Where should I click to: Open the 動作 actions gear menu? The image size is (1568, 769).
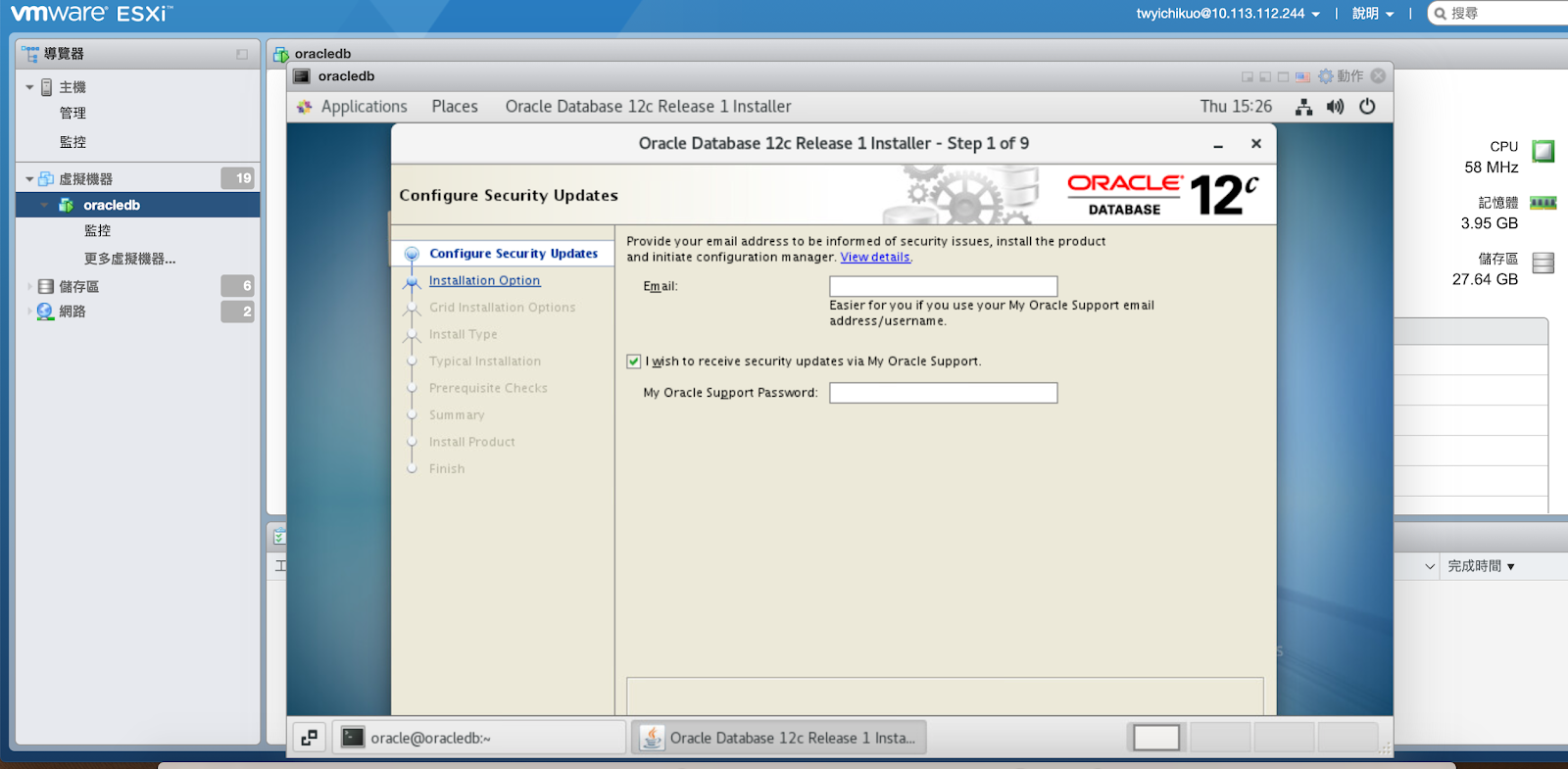click(1341, 76)
